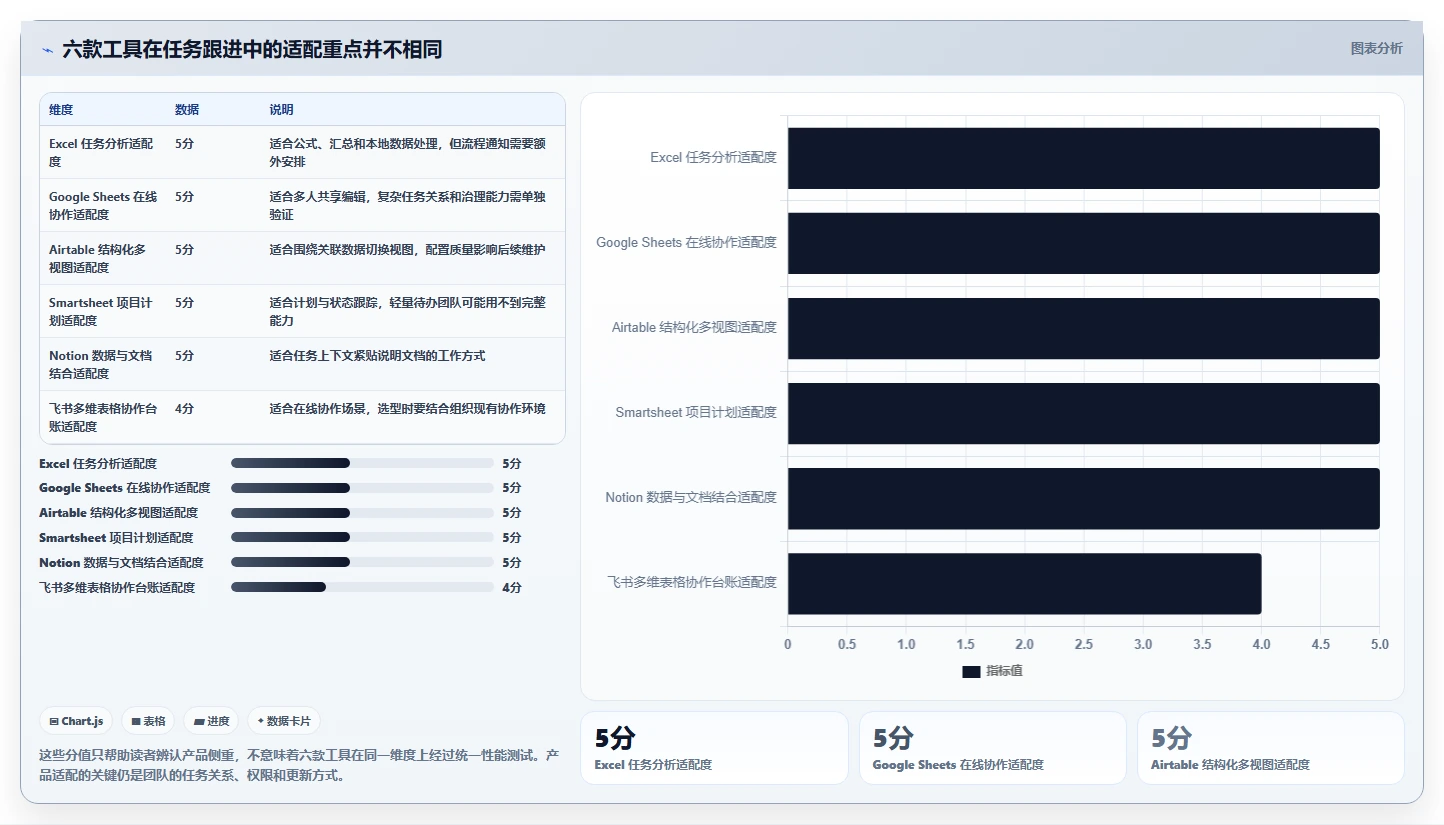Click the 飞书多维表格协作台账适配度 chart bar
1444x825 pixels.
click(x=1024, y=583)
